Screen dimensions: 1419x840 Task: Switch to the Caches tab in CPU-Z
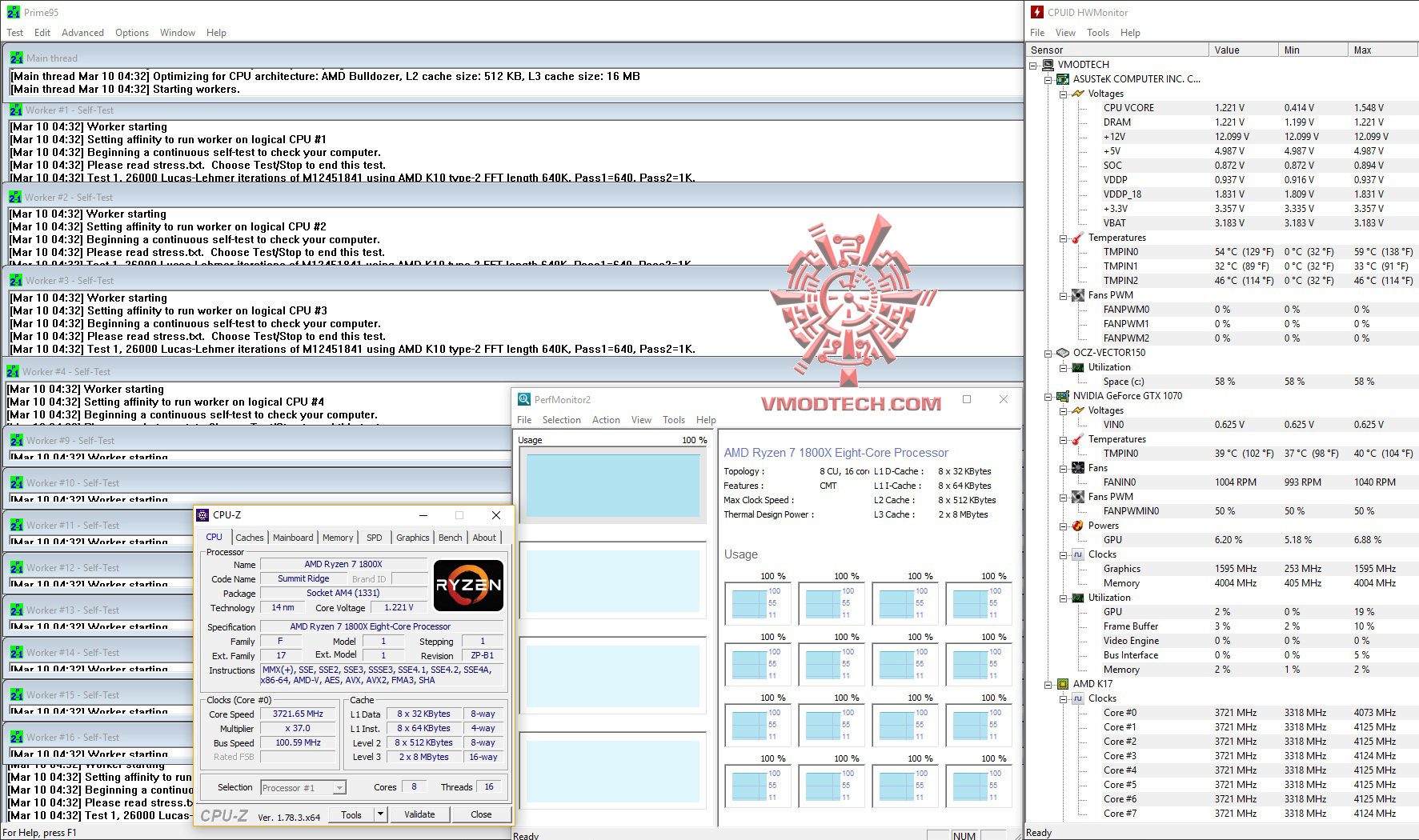[250, 538]
